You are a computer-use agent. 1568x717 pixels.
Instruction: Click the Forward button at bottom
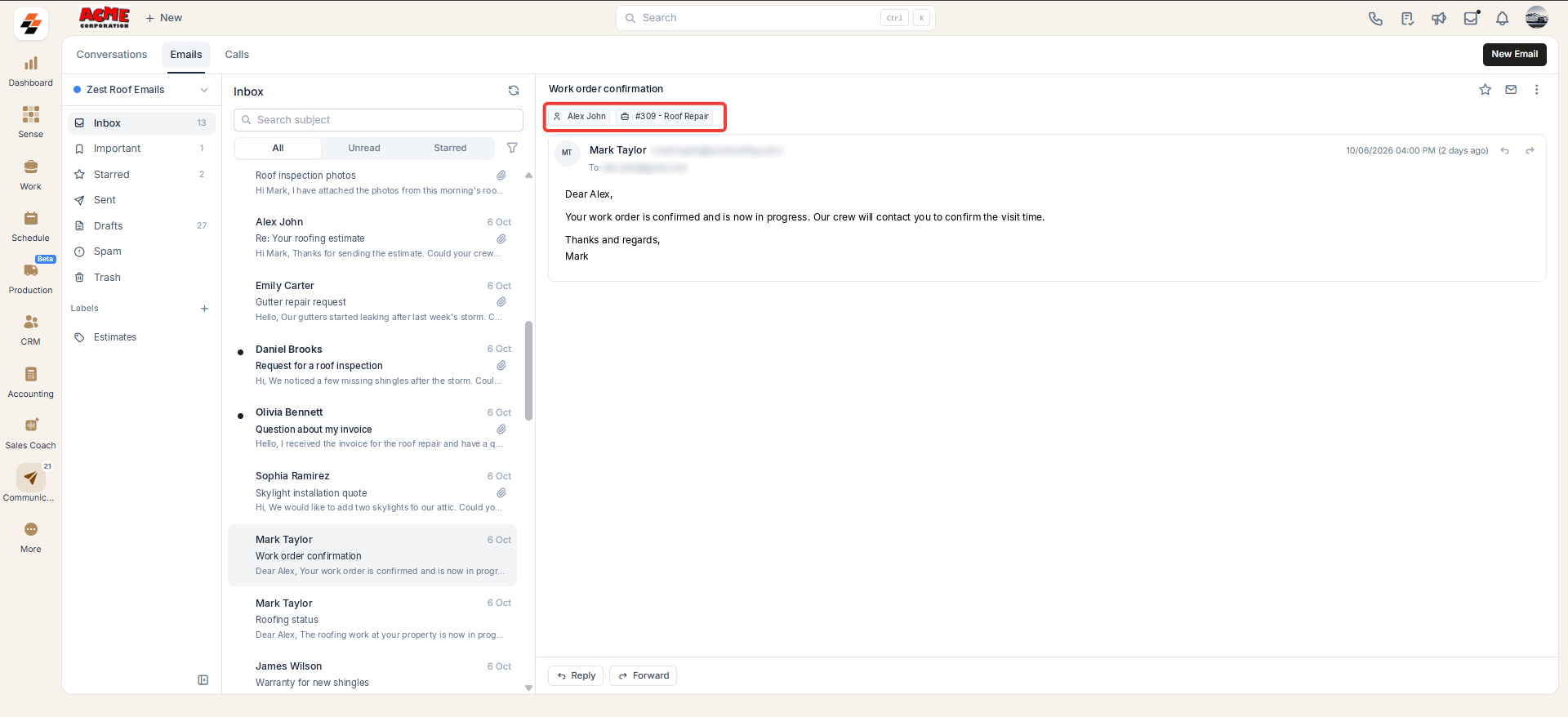643,675
